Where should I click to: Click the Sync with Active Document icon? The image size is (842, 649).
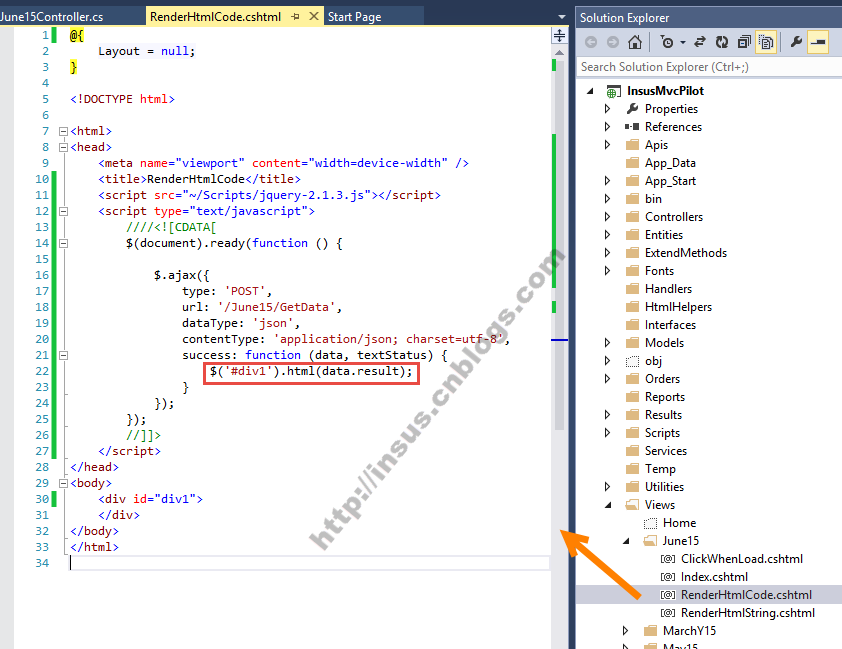pos(700,42)
